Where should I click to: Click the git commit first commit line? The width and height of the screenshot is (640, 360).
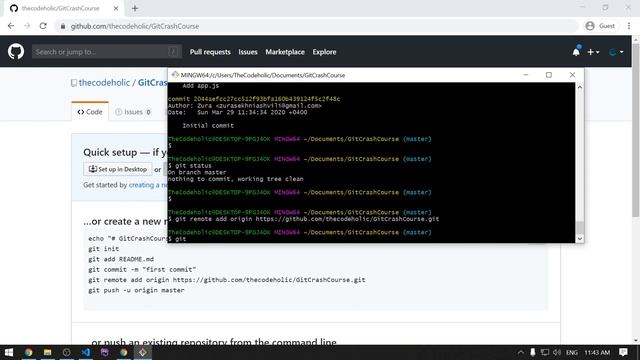(x=142, y=269)
